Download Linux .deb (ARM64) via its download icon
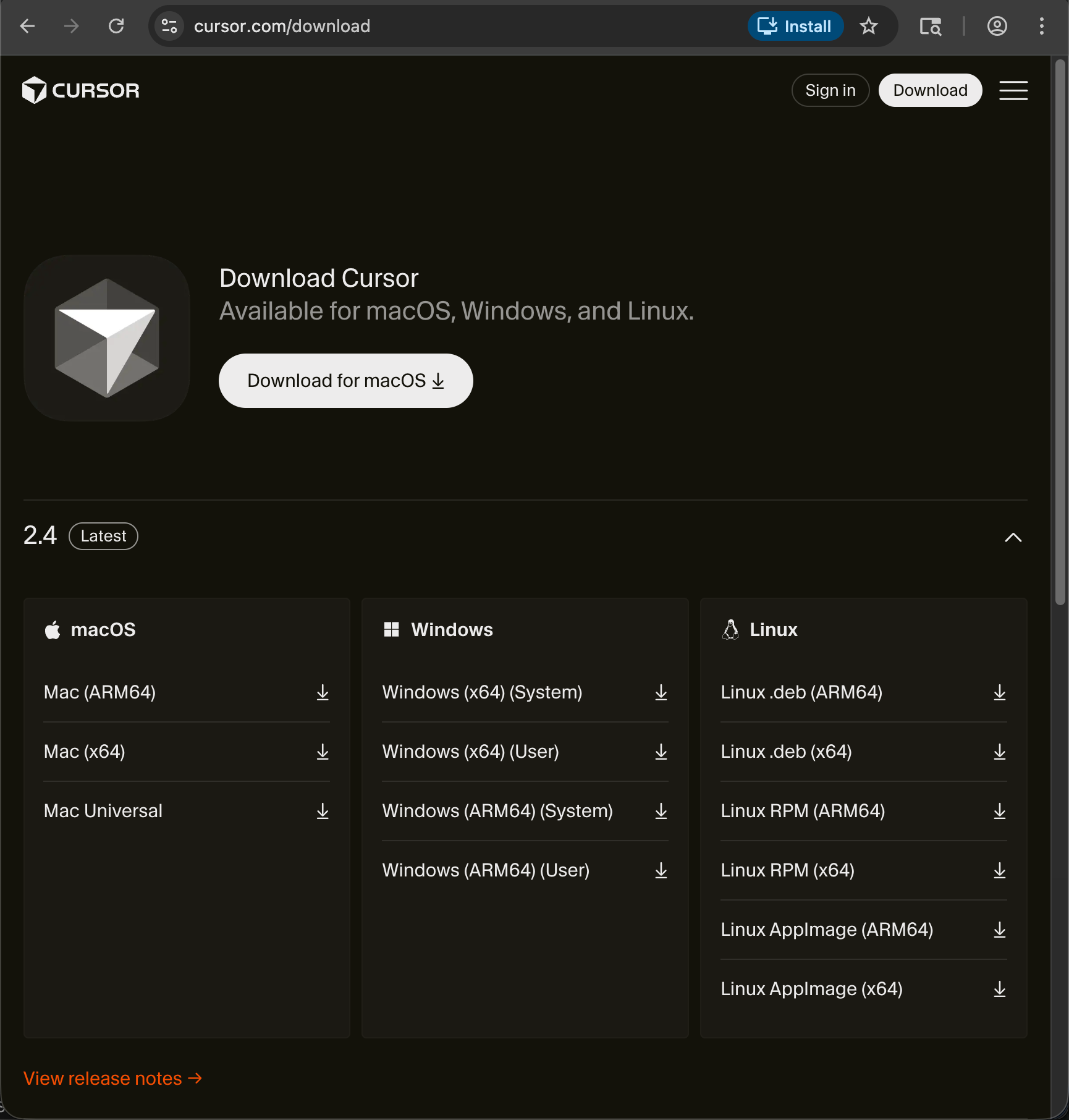The height and width of the screenshot is (1120, 1069). 1000,692
